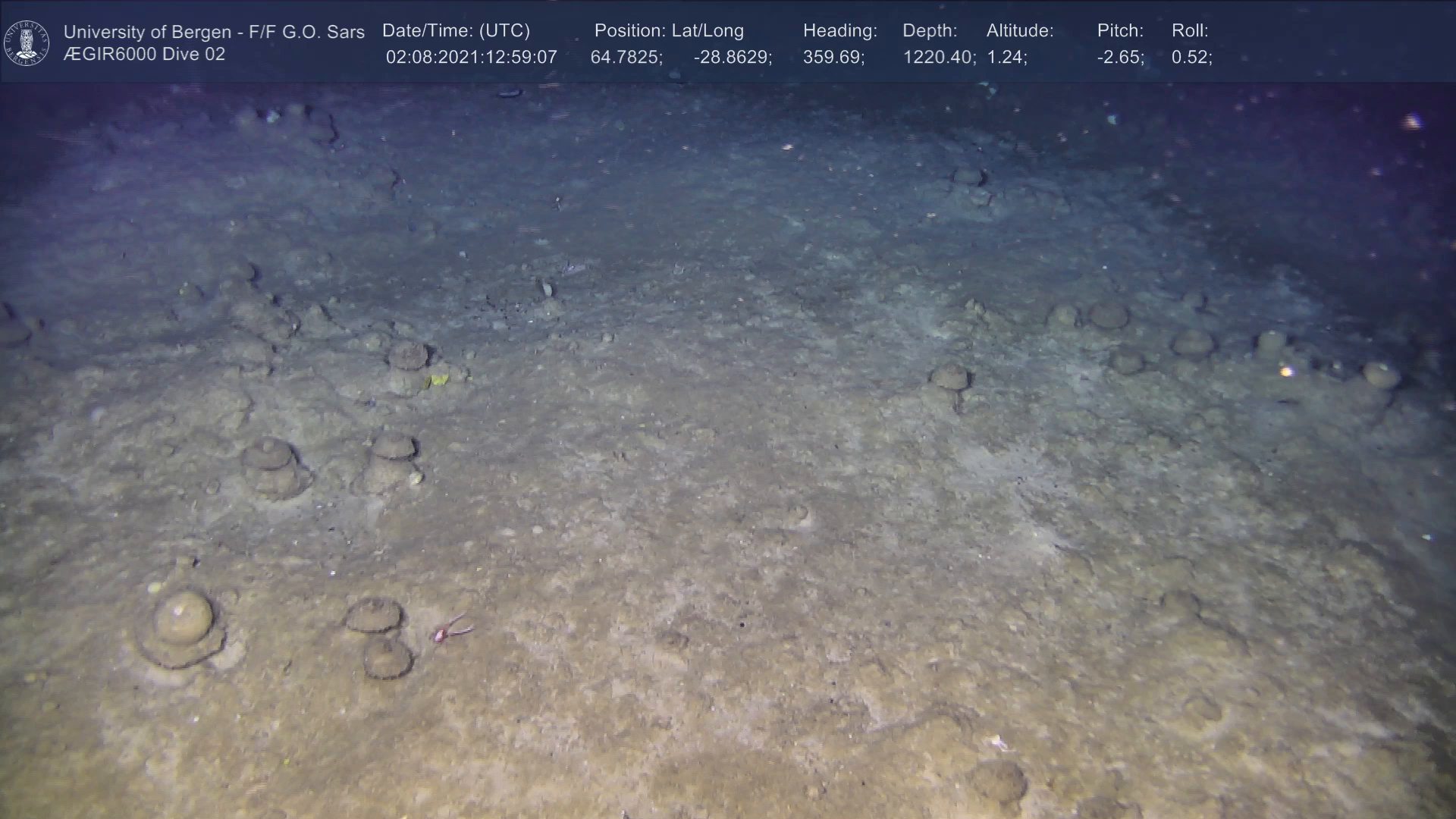1456x819 pixels.
Task: Click the Roll: label
Action: point(1190,31)
